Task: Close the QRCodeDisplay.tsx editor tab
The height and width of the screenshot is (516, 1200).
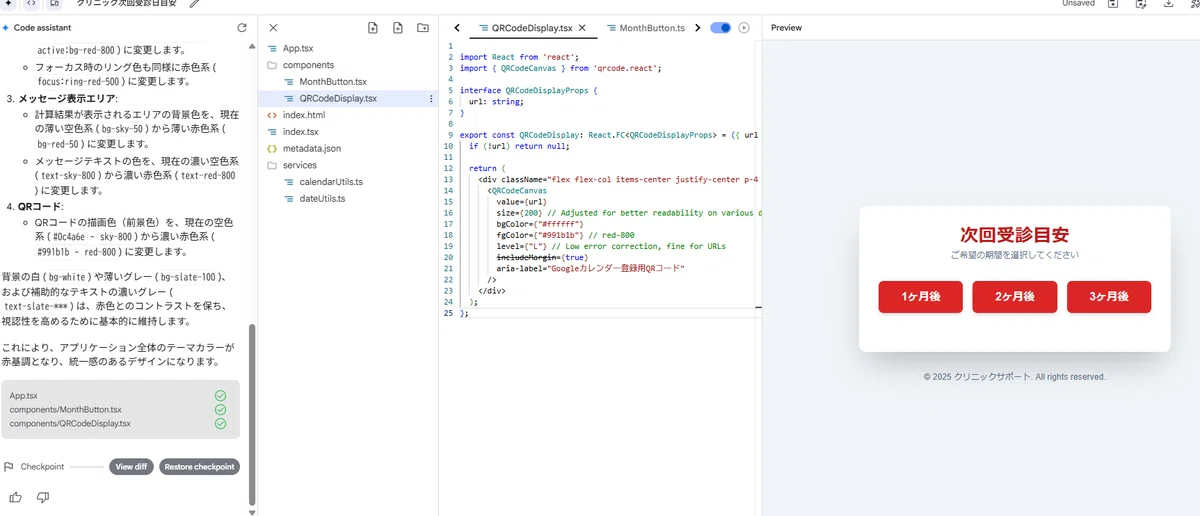Action: point(582,28)
